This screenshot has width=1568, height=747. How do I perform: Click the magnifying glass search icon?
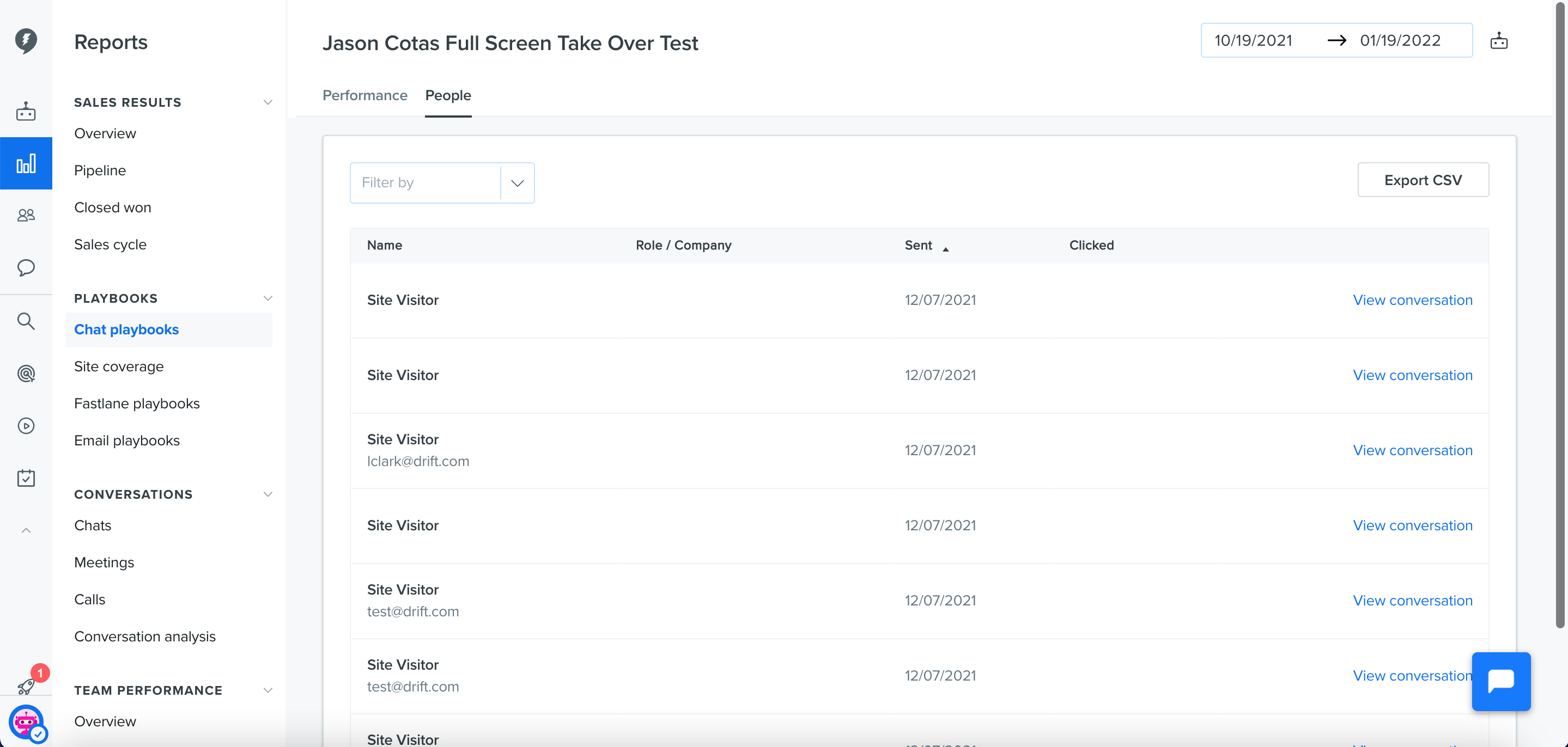point(26,321)
